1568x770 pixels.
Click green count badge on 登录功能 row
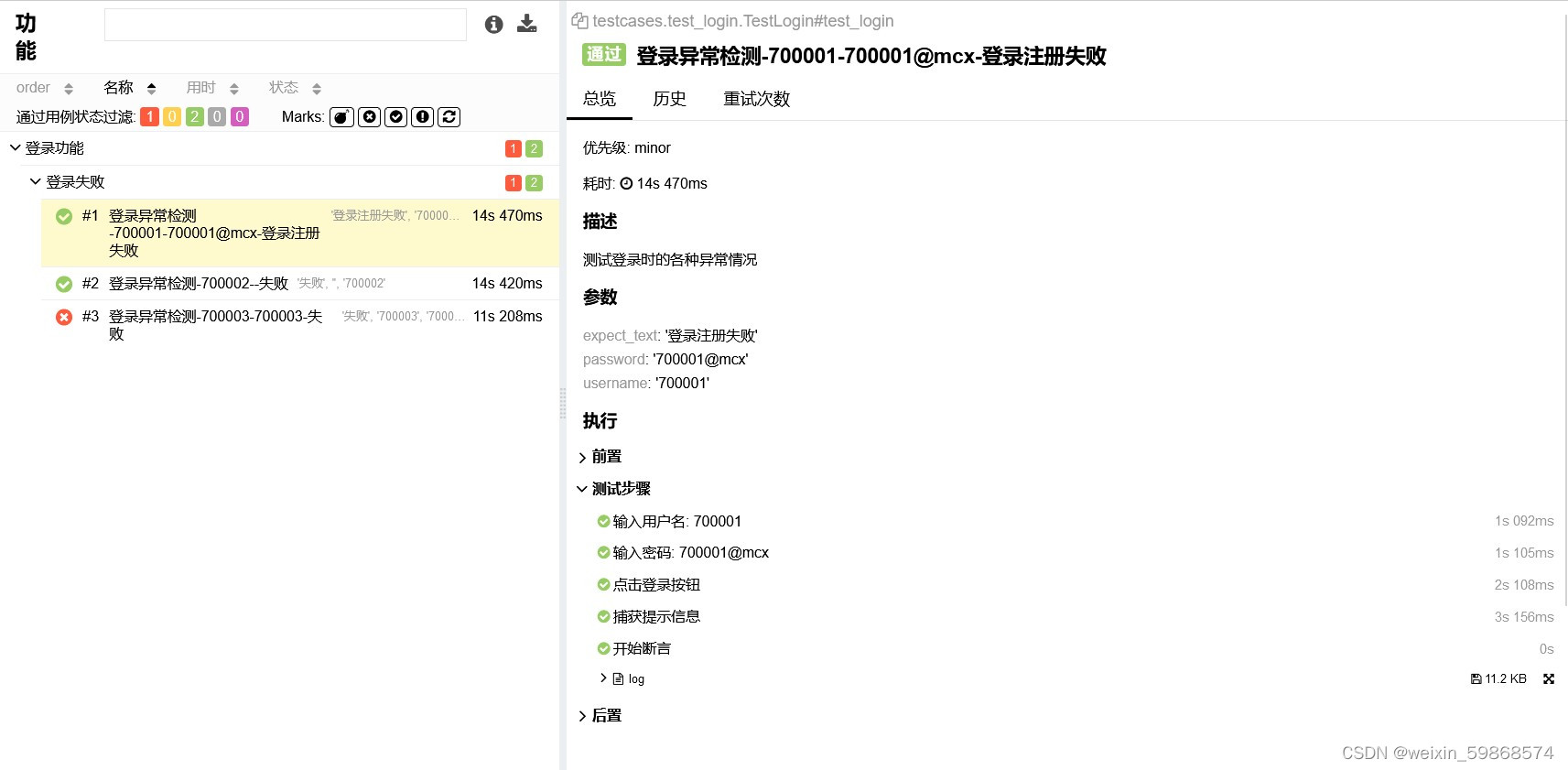pos(535,148)
